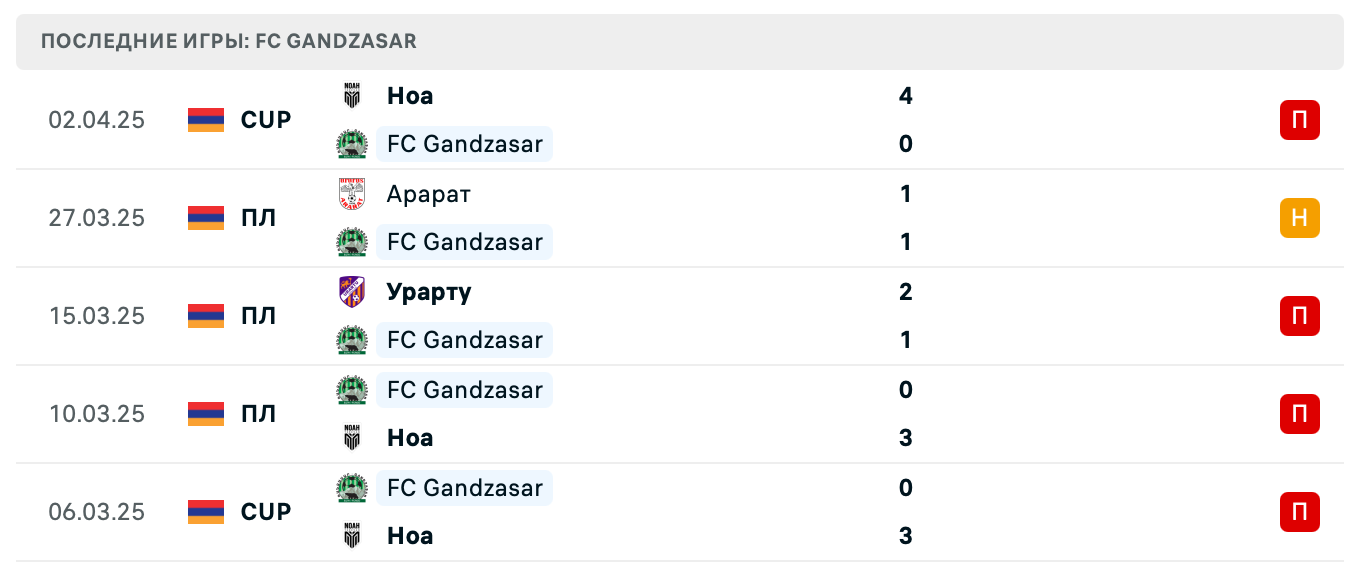This screenshot has width=1358, height=576.
Task: Click the Ноа crest in the 10.03.25 row
Action: (x=352, y=438)
